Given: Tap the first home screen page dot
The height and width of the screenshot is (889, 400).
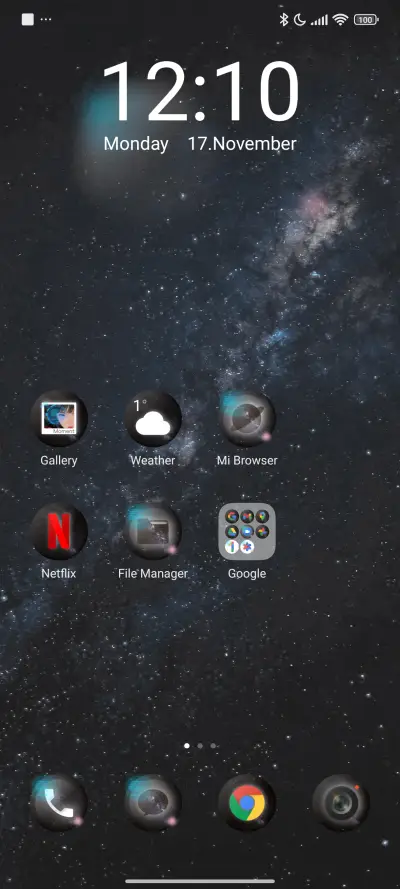Looking at the screenshot, I should point(187,746).
